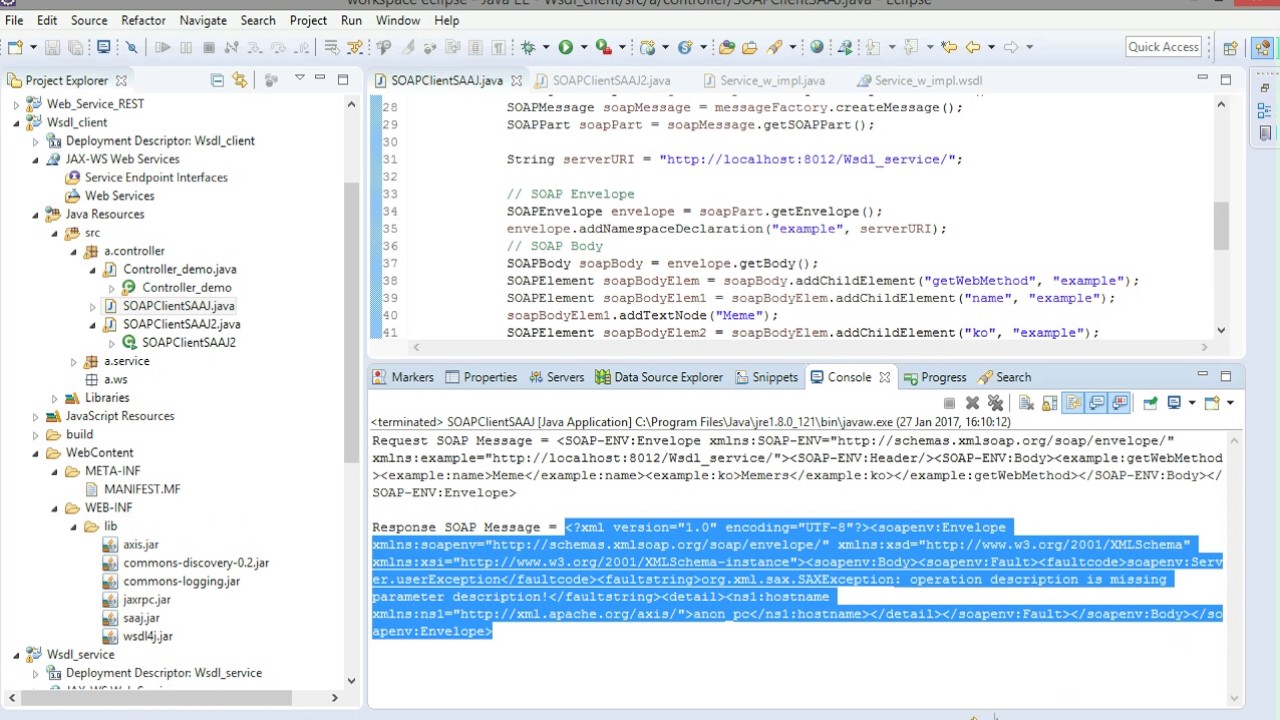Screen dimensions: 1280x720
Task: Click the Quick Access field
Action: pyautogui.click(x=1163, y=47)
